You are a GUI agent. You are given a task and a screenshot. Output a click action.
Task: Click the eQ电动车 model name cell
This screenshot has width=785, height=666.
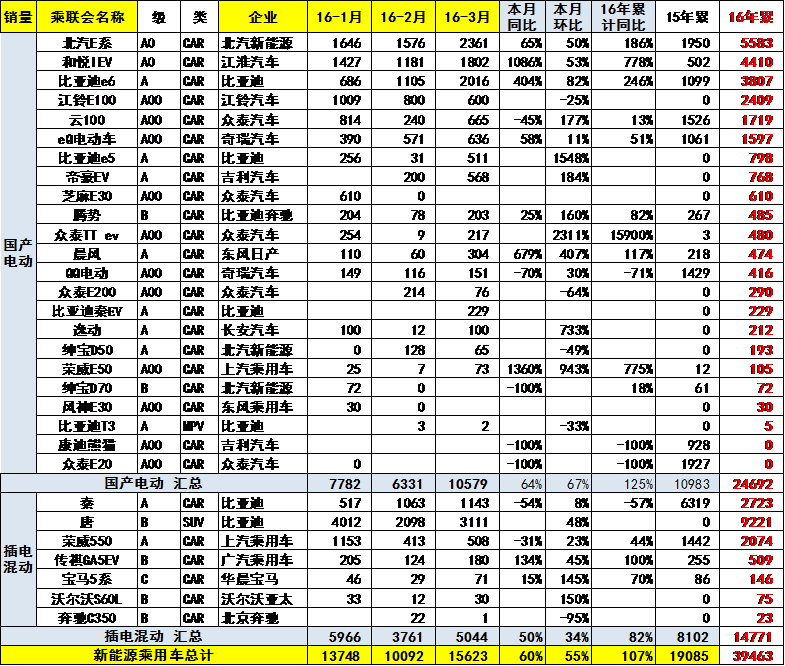tap(87, 139)
